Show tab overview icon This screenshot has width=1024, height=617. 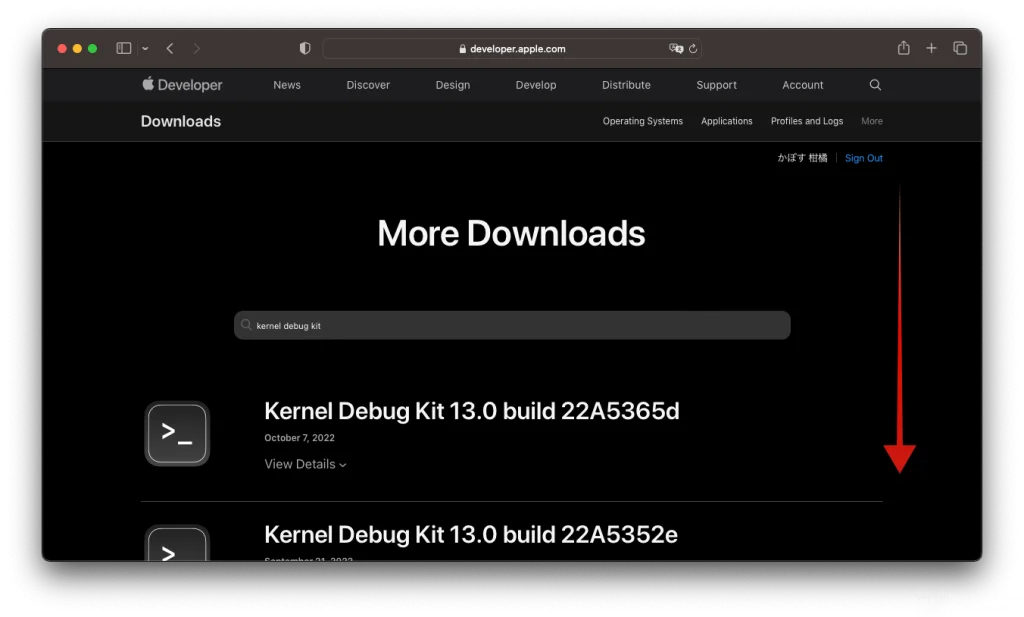(960, 48)
